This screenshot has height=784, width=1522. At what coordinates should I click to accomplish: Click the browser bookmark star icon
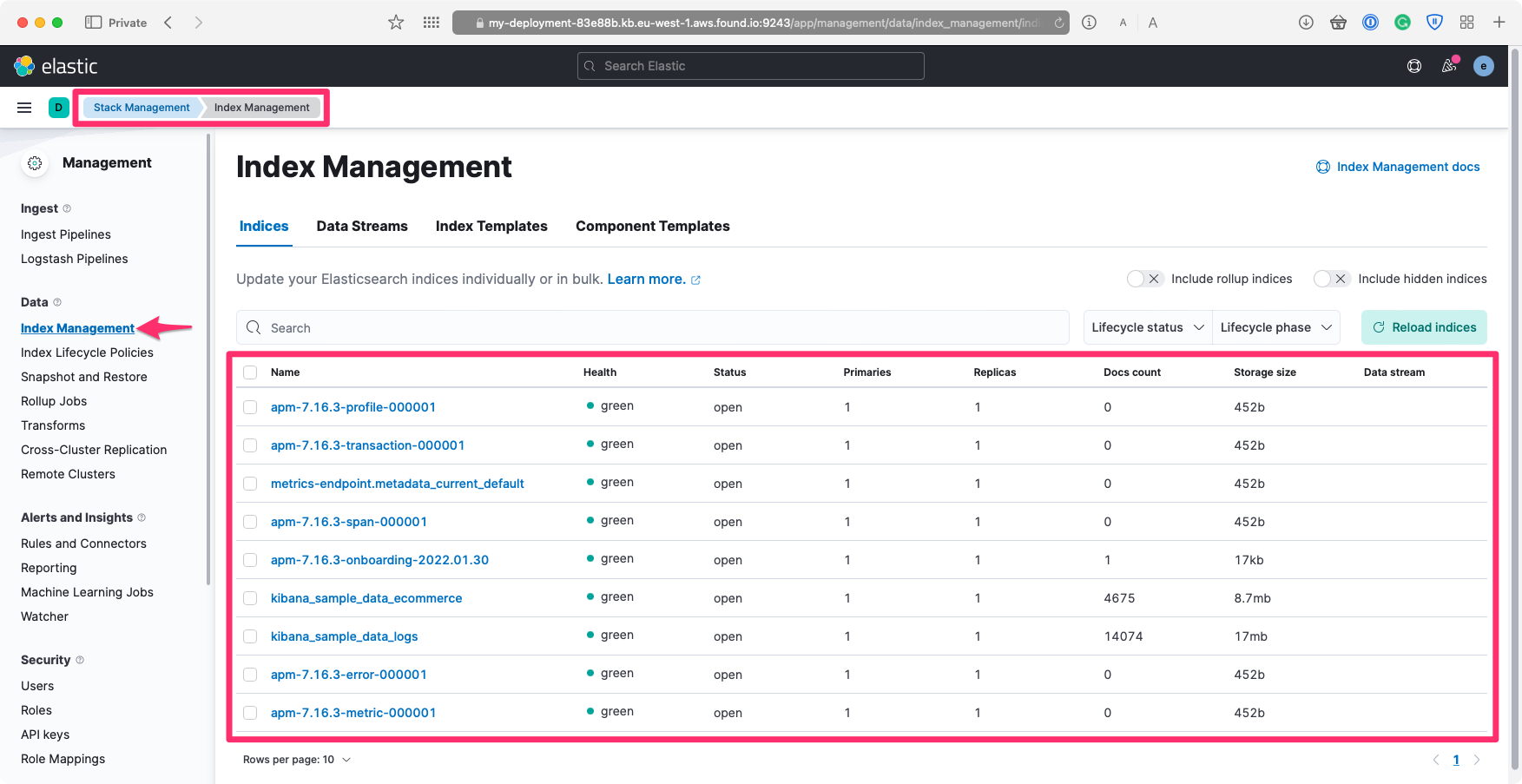click(x=396, y=23)
